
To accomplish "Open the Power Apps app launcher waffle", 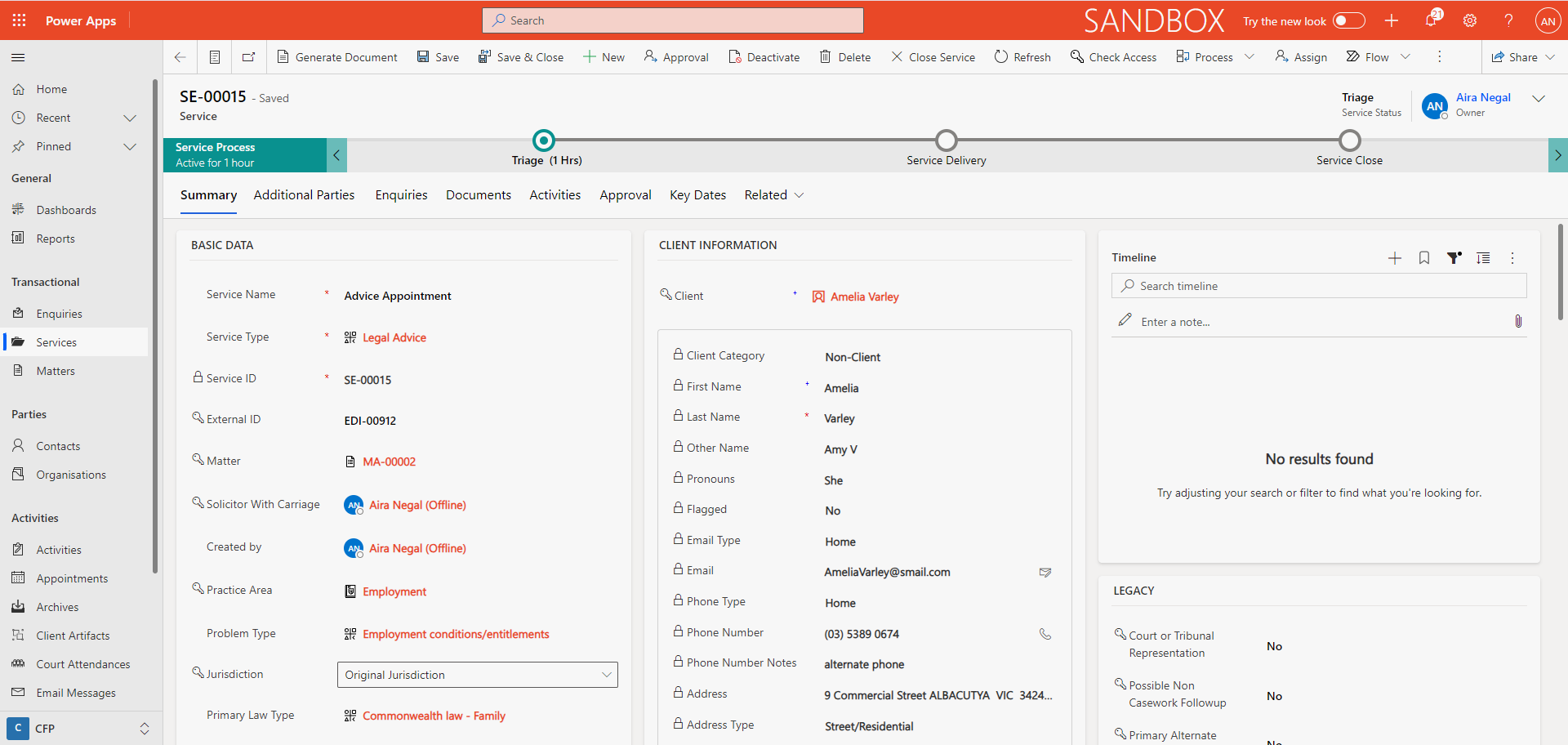I will click(19, 20).
